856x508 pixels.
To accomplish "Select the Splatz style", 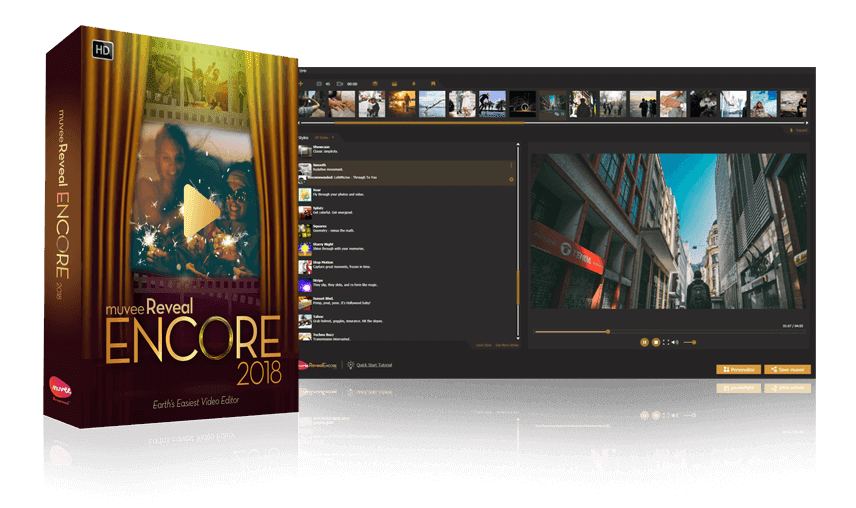I will [407, 211].
